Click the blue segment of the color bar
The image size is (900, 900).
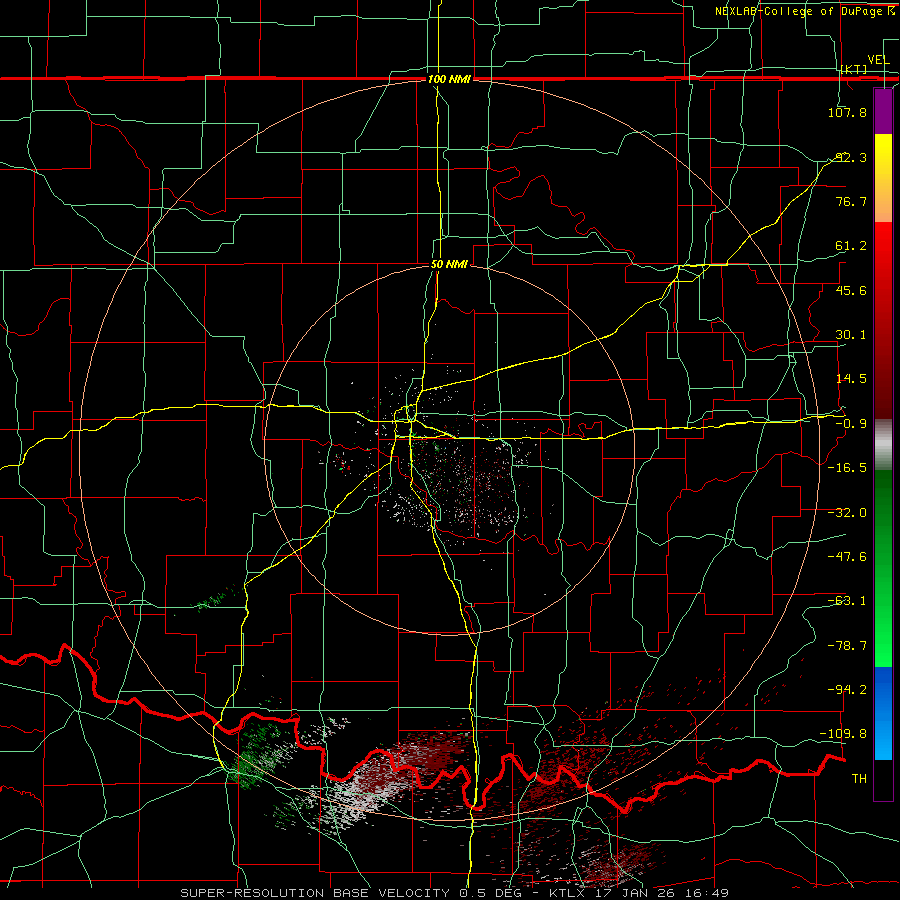click(883, 713)
